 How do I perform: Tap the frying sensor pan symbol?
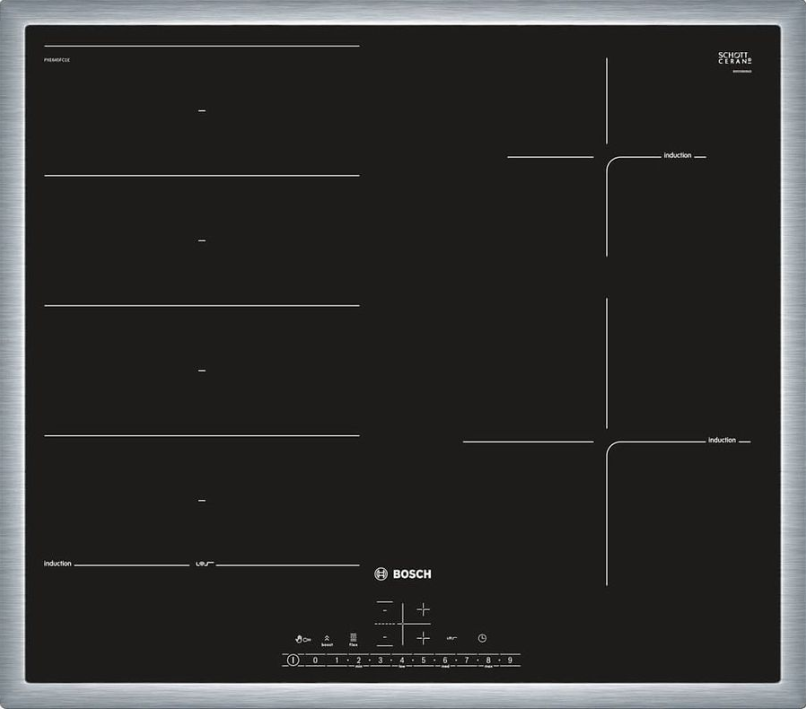tap(451, 637)
